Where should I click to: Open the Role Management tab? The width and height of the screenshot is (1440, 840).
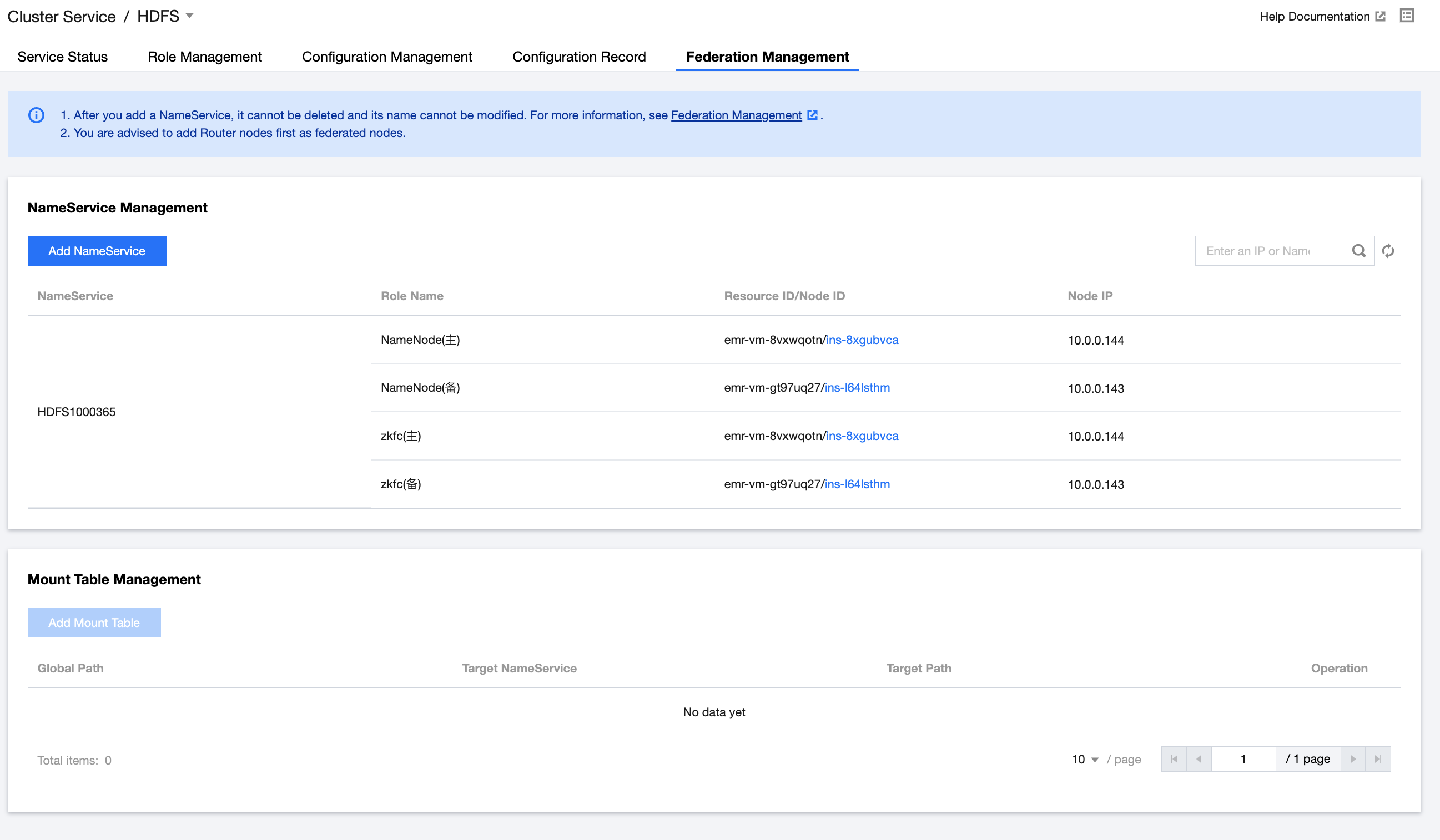[x=205, y=57]
